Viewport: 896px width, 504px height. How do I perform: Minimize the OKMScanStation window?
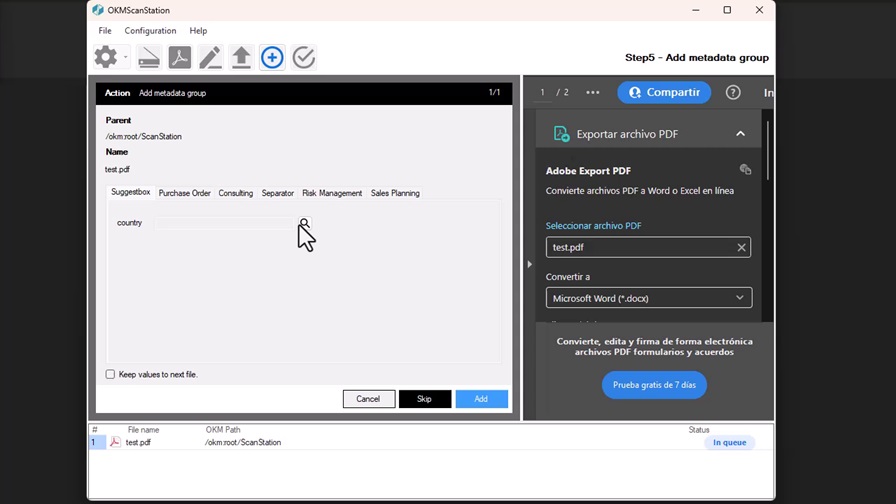coord(695,10)
